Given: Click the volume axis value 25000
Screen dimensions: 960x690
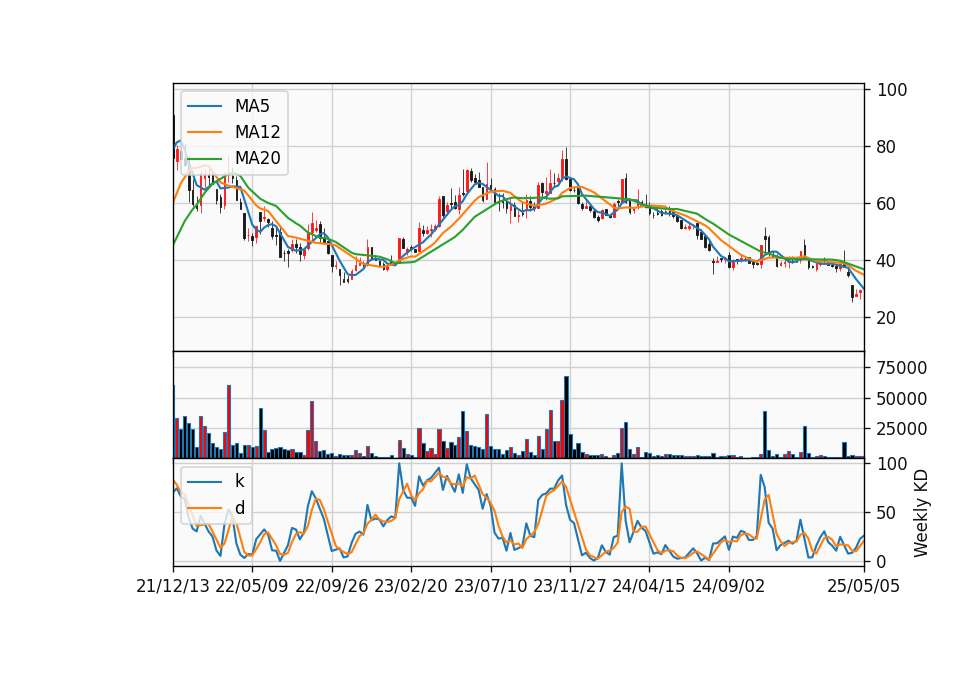Looking at the screenshot, I should 902,429.
